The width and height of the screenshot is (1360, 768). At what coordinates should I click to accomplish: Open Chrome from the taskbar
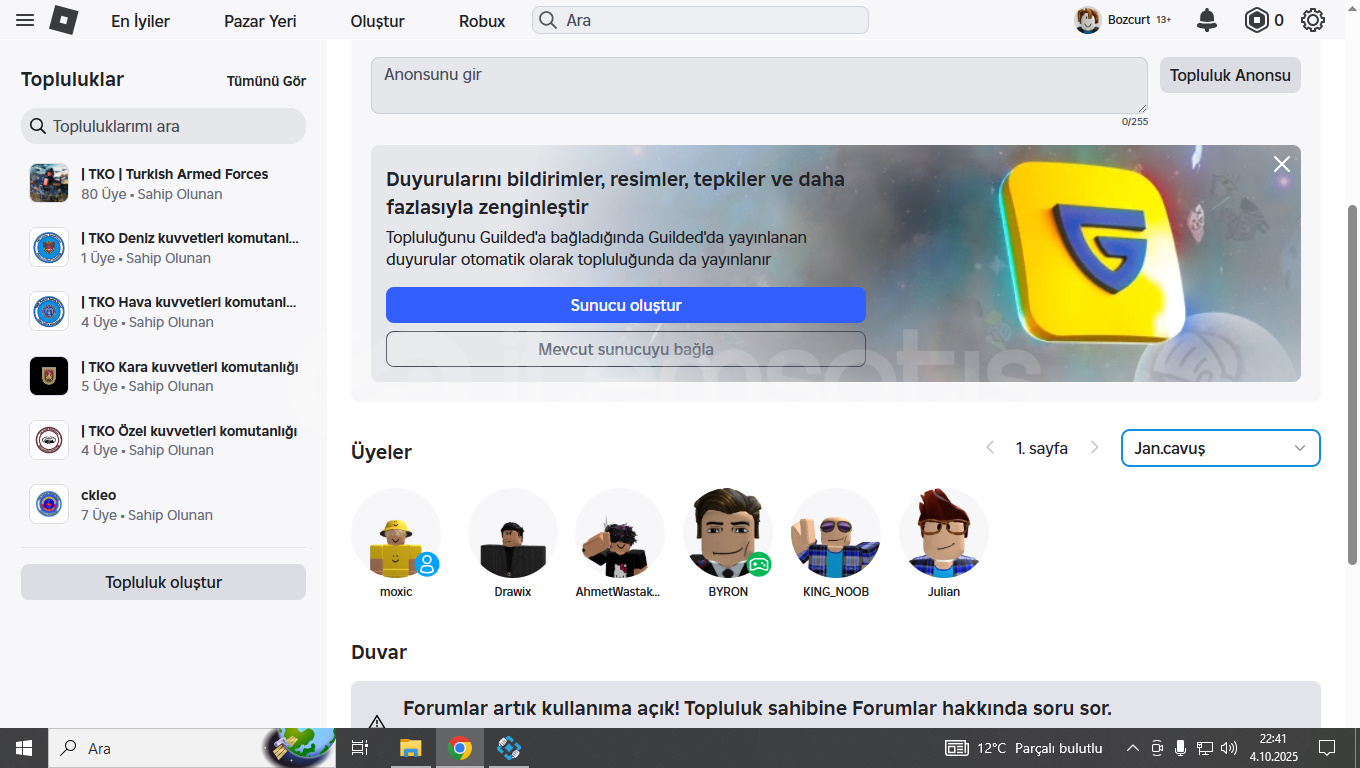[460, 748]
